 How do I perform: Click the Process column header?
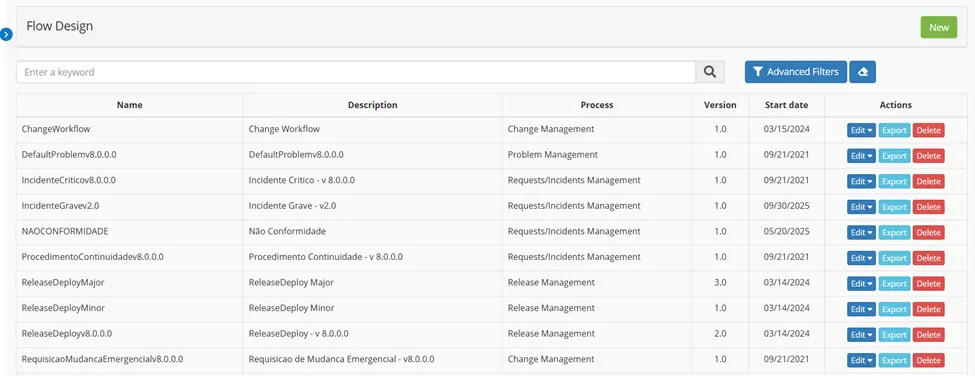click(597, 105)
